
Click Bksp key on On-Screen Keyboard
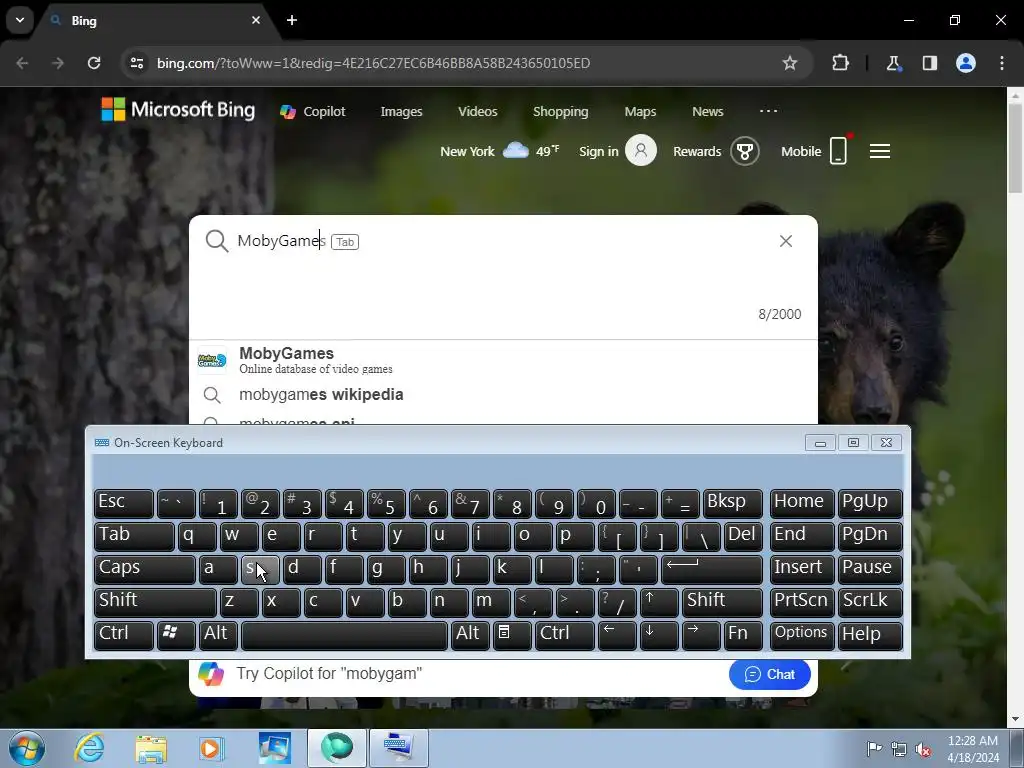(x=733, y=503)
